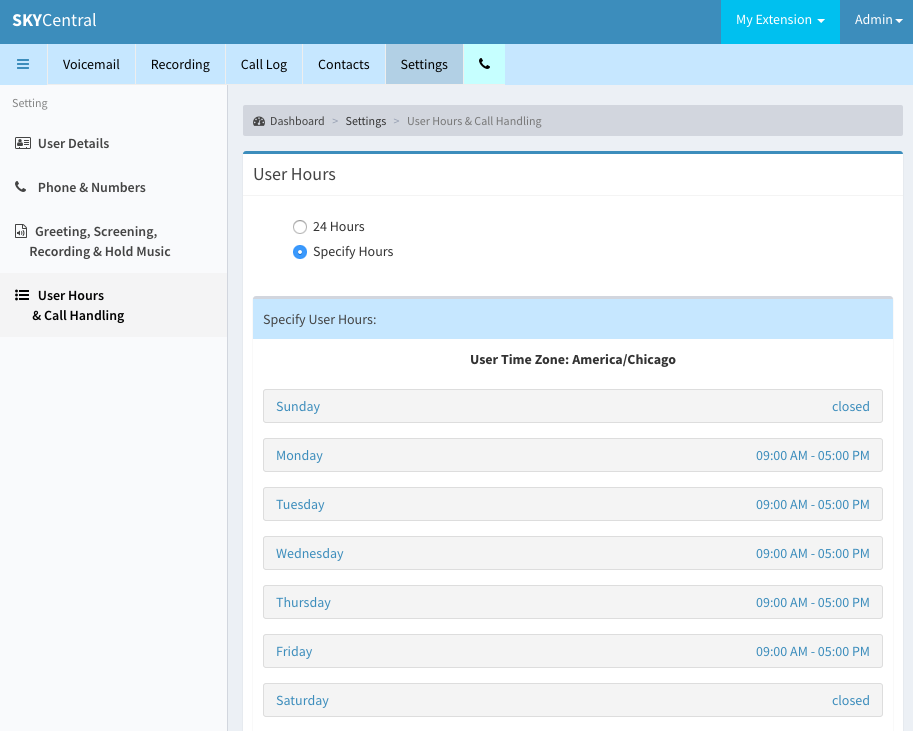Click the Phone & Numbers handset icon

pyautogui.click(x=21, y=187)
